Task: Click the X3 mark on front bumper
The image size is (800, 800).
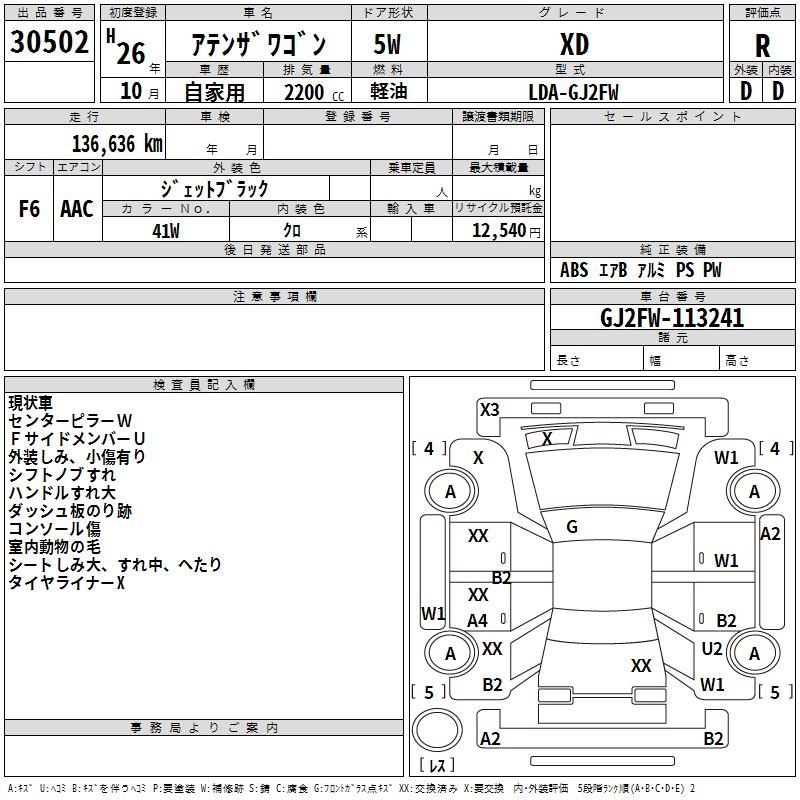Action: point(489,409)
